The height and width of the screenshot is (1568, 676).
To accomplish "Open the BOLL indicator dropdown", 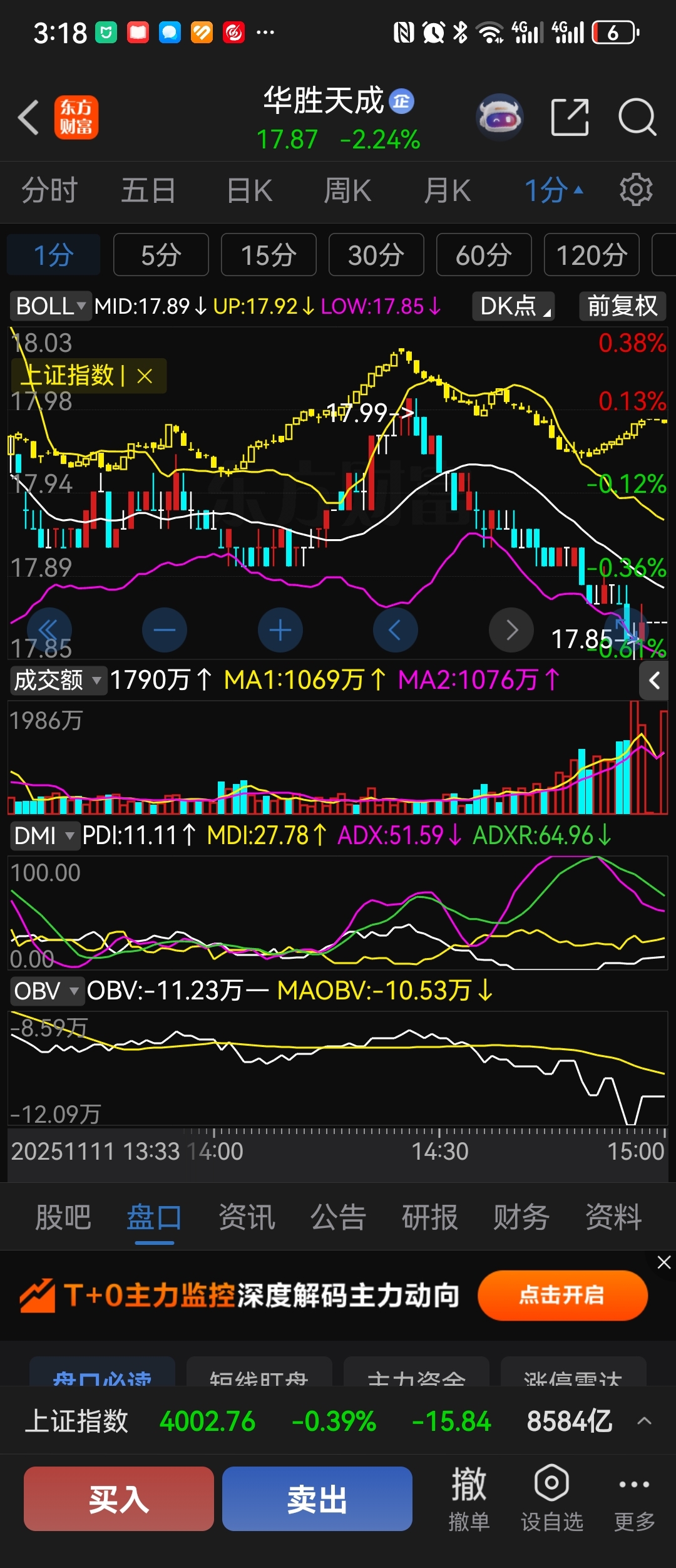I will (x=50, y=306).
